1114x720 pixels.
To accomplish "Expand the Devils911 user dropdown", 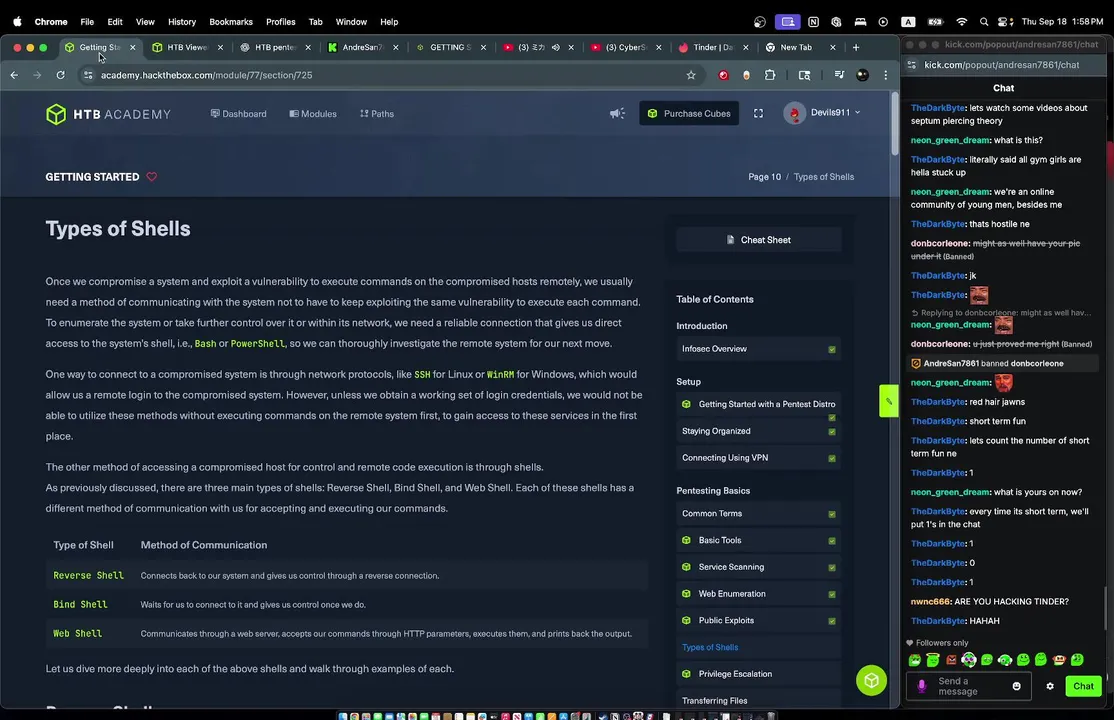I will point(823,113).
